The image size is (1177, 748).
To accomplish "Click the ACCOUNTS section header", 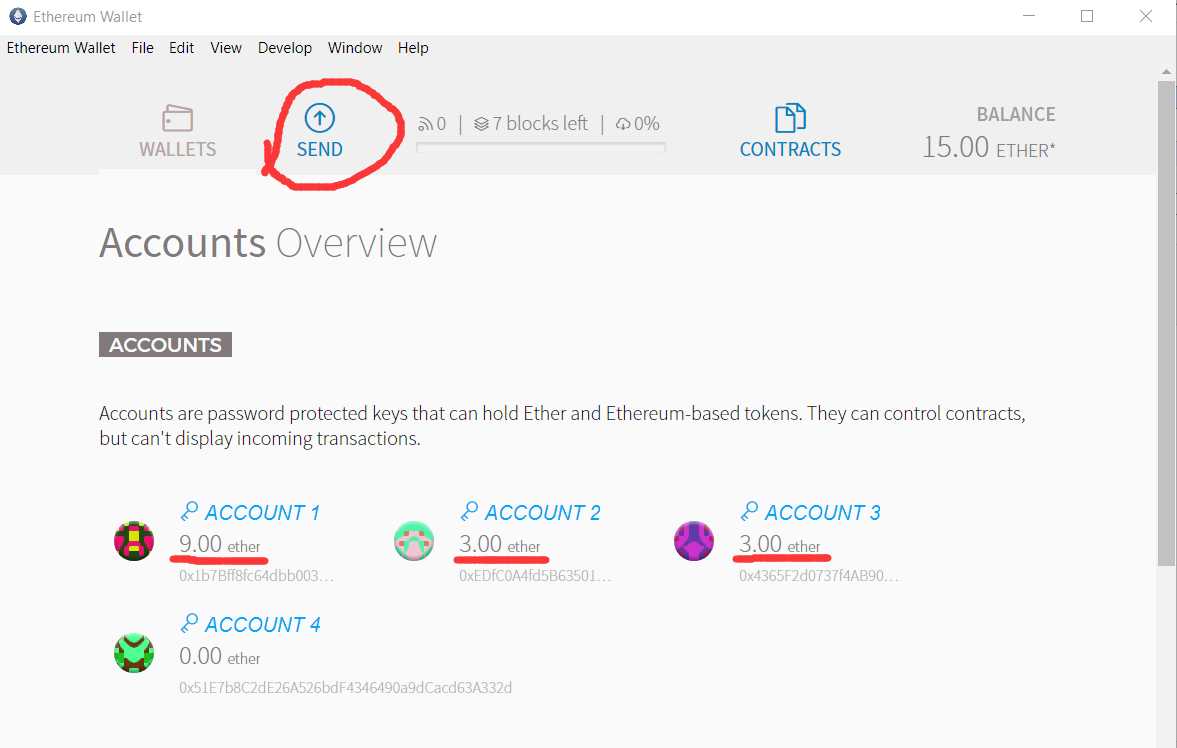I will (165, 345).
